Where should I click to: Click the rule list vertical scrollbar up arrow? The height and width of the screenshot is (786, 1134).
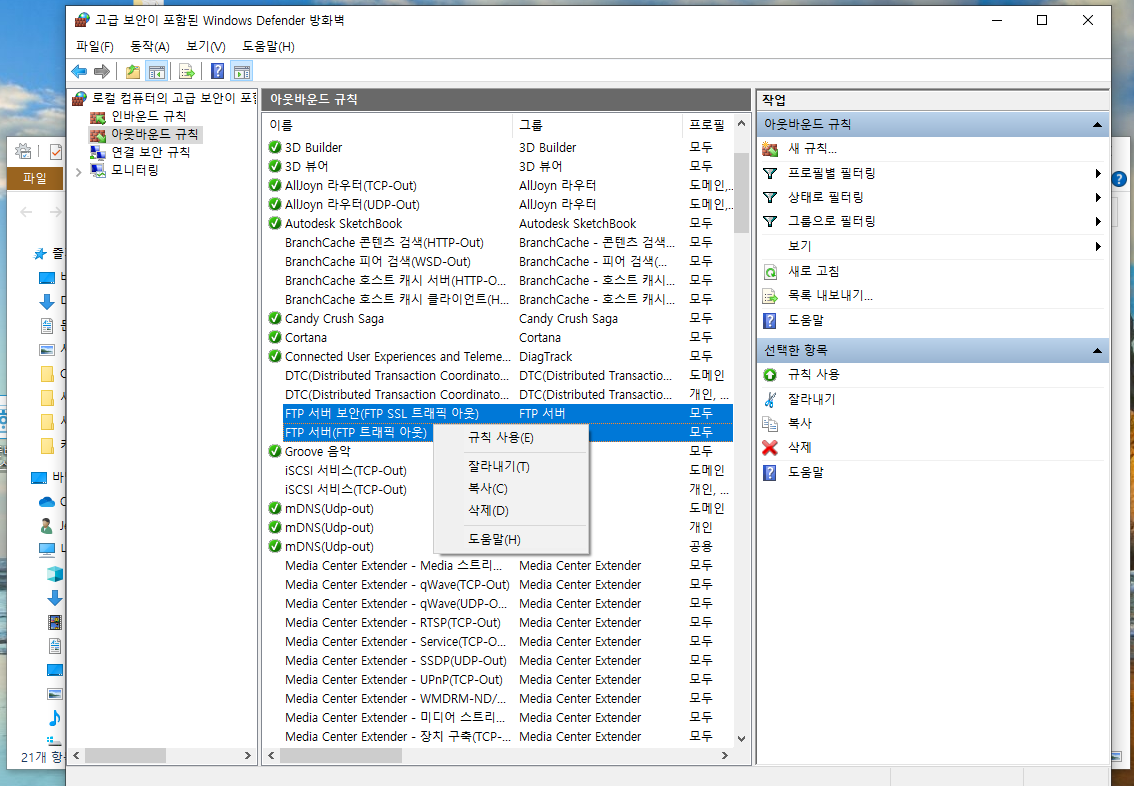point(741,124)
